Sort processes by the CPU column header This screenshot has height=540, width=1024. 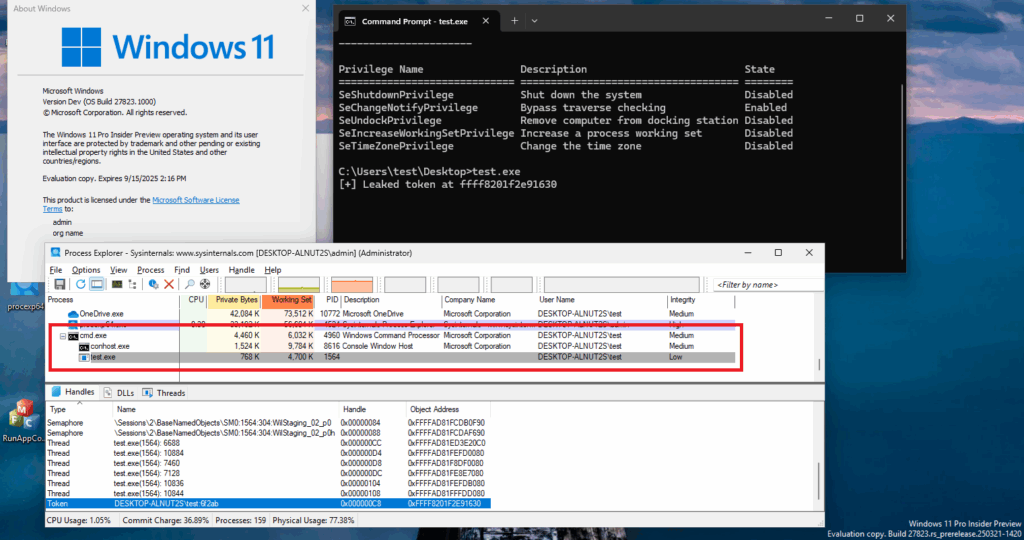194,300
